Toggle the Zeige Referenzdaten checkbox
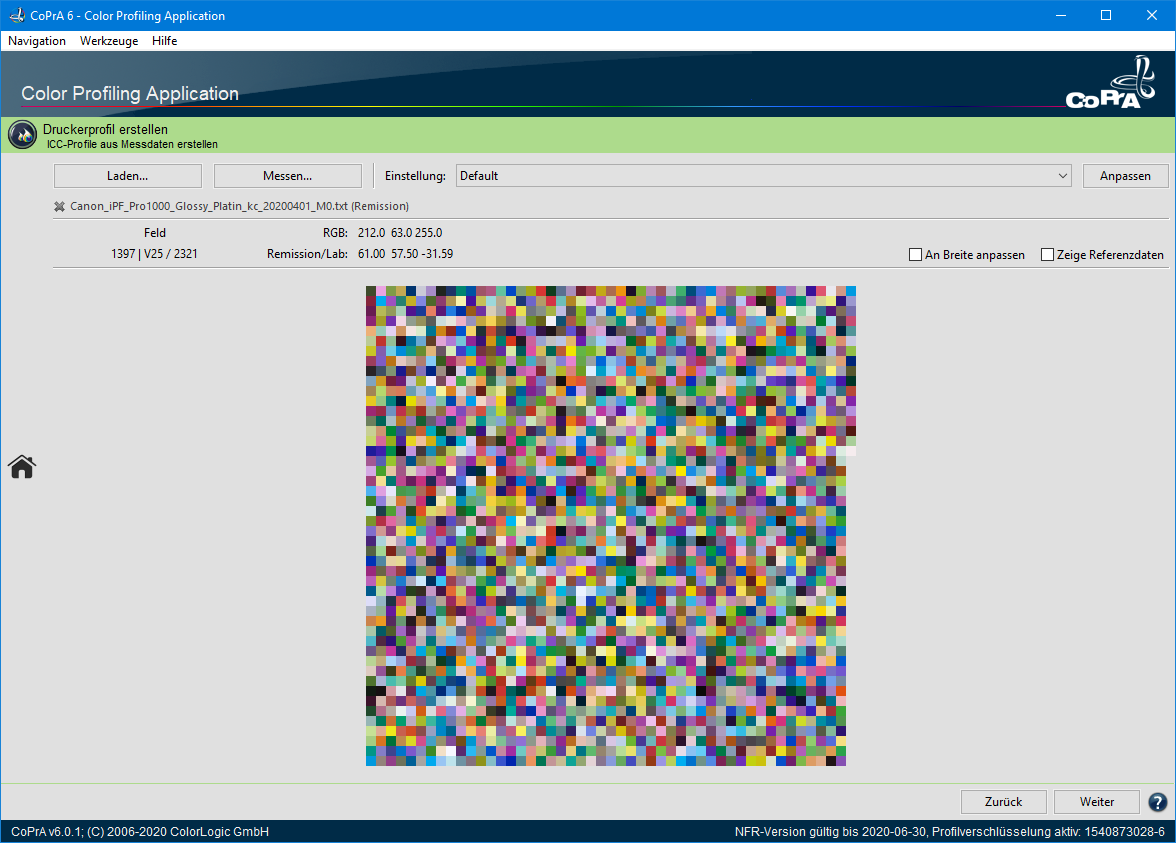Screen dimensions: 1176x843 pyautogui.click(x=1048, y=255)
